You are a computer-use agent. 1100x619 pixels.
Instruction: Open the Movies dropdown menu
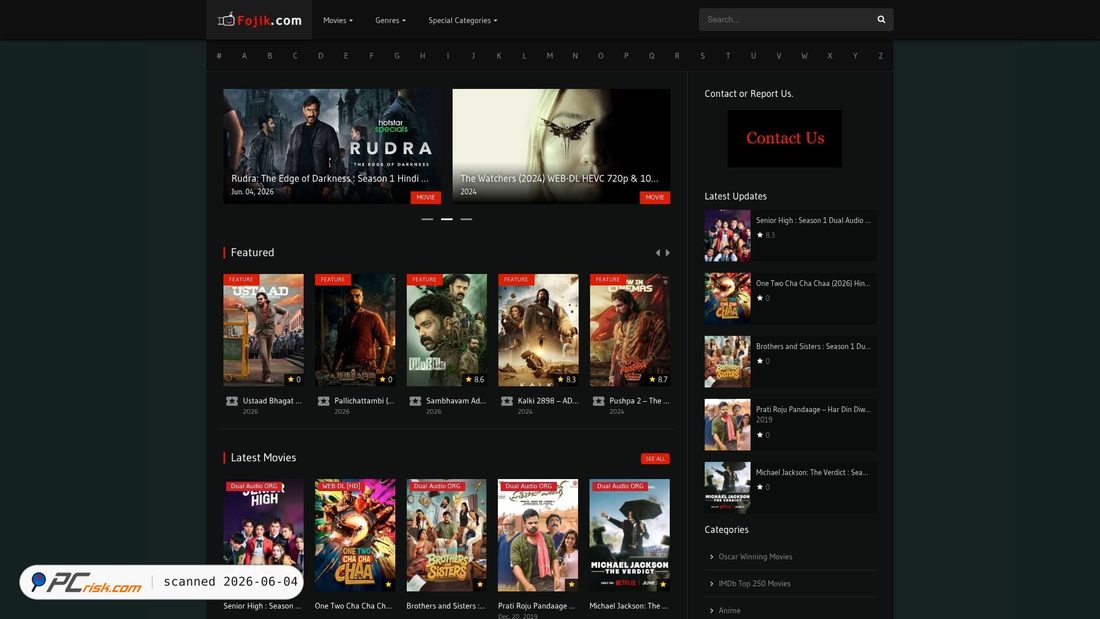click(337, 20)
